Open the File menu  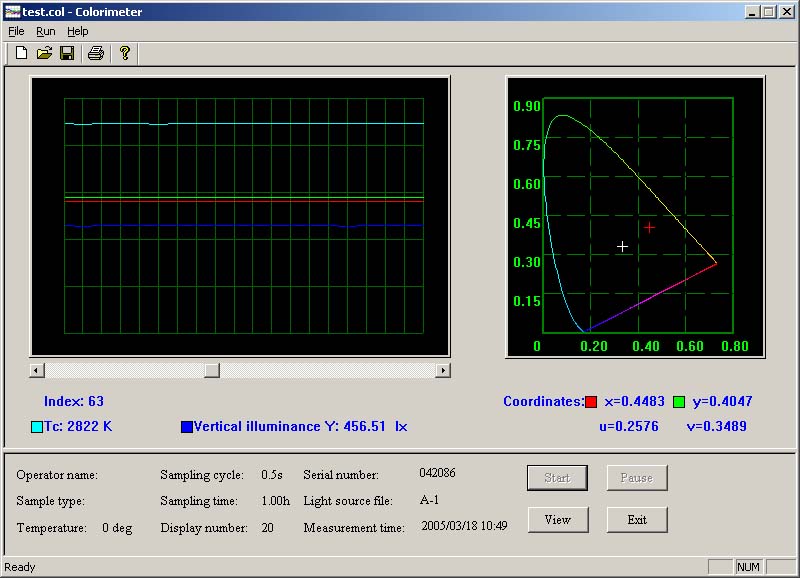16,31
